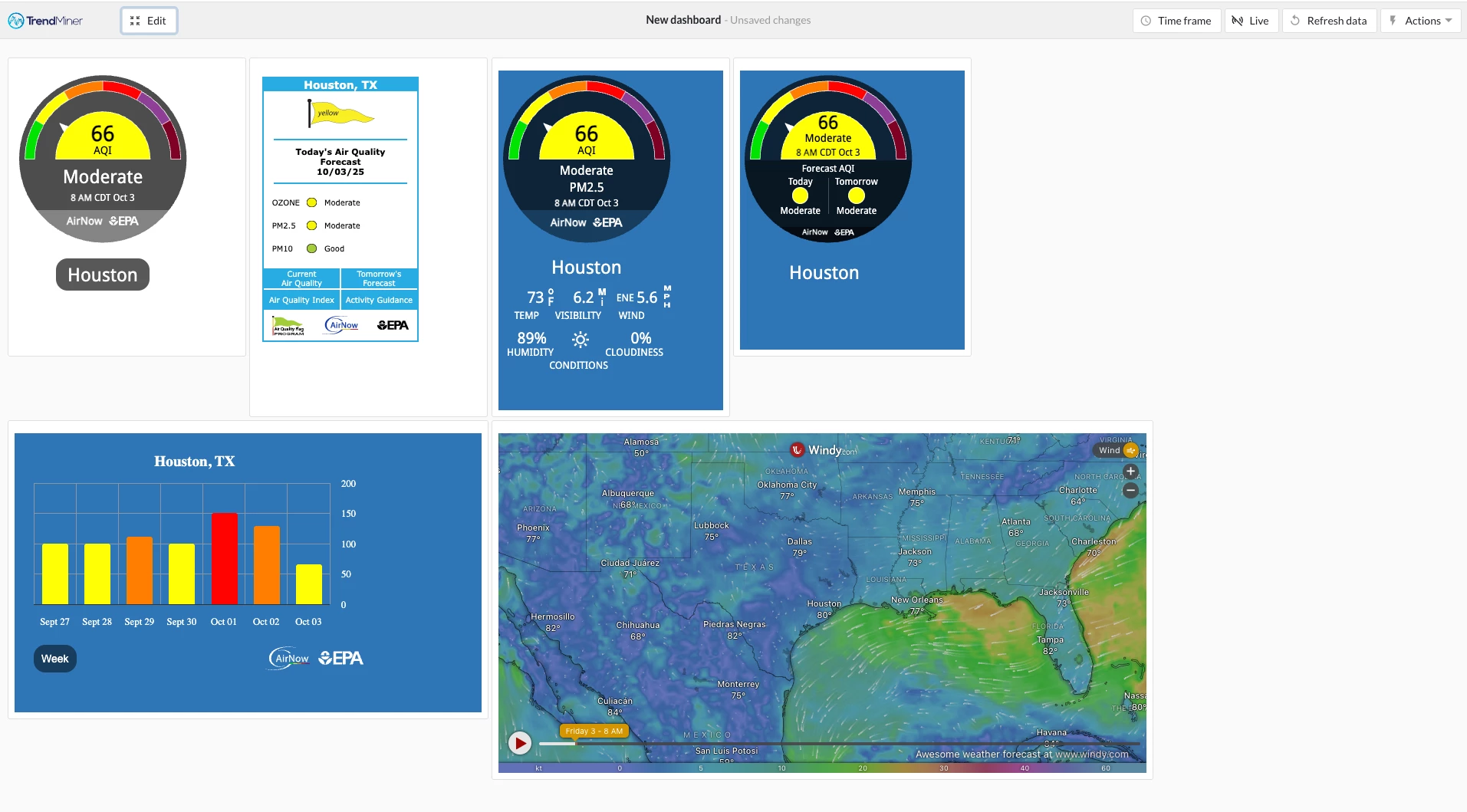
Task: Click the Week button on chart
Action: [55, 659]
